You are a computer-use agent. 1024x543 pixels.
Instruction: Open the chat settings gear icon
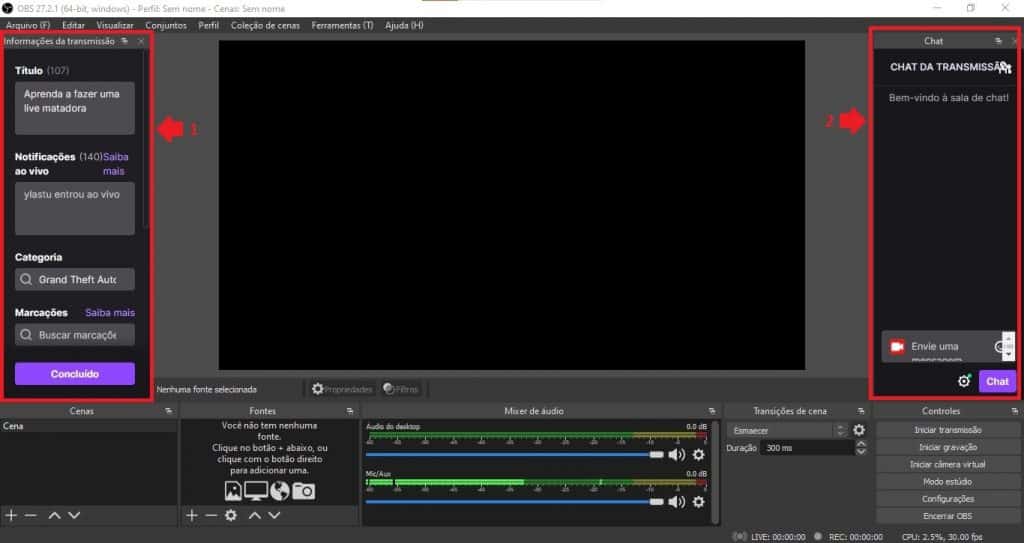(965, 381)
